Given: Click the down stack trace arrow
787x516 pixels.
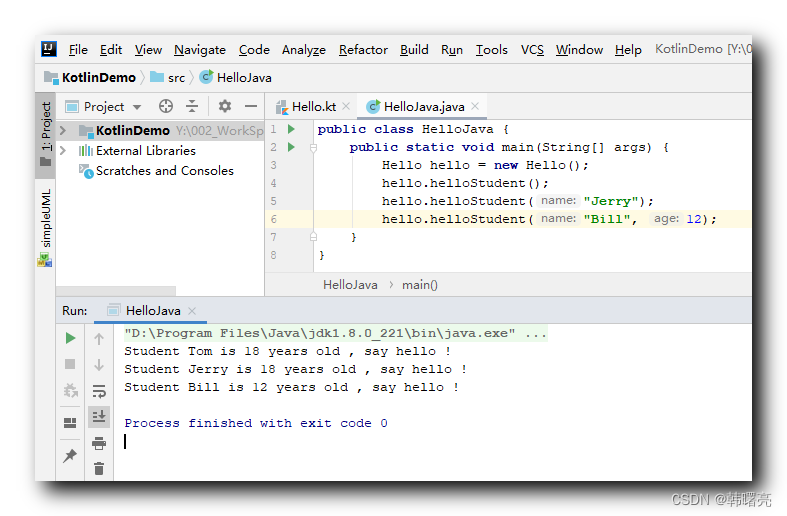Looking at the screenshot, I should click(x=99, y=365).
